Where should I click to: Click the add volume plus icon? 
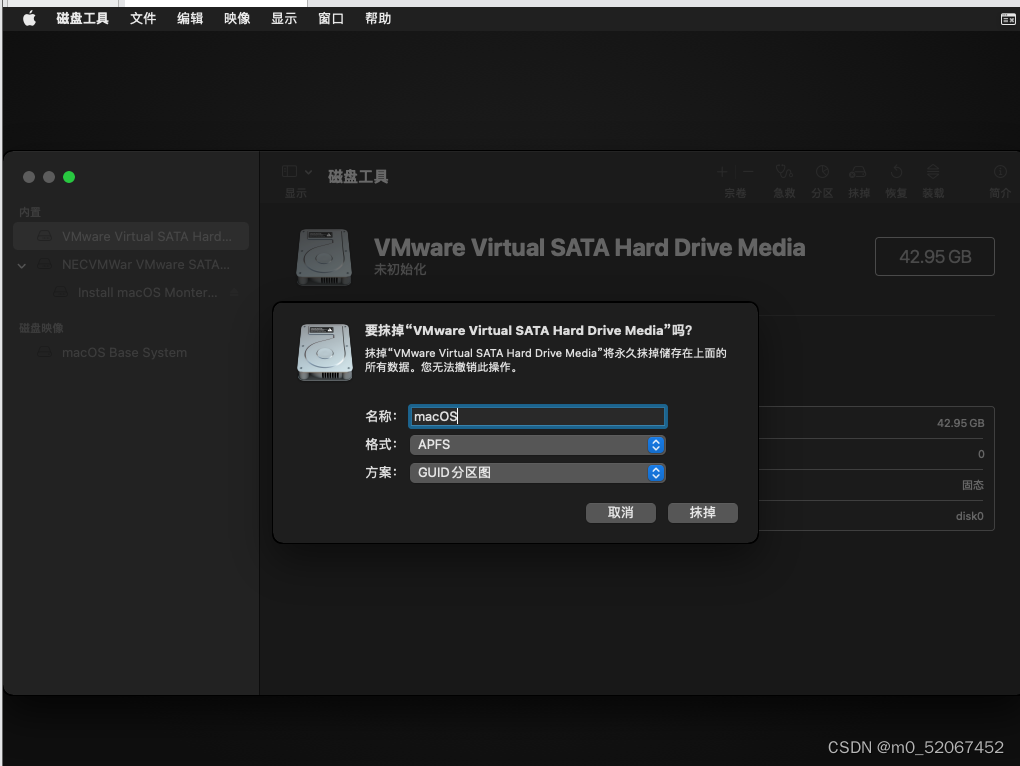tap(722, 172)
